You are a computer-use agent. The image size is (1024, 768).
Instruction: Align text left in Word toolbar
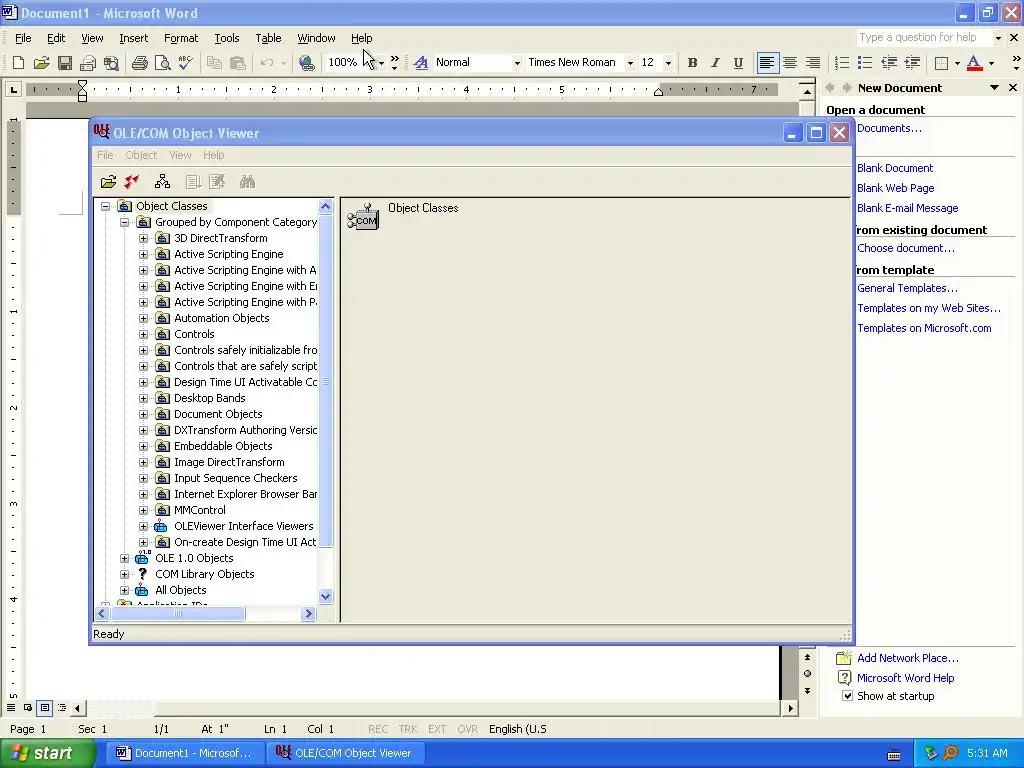[x=767, y=63]
